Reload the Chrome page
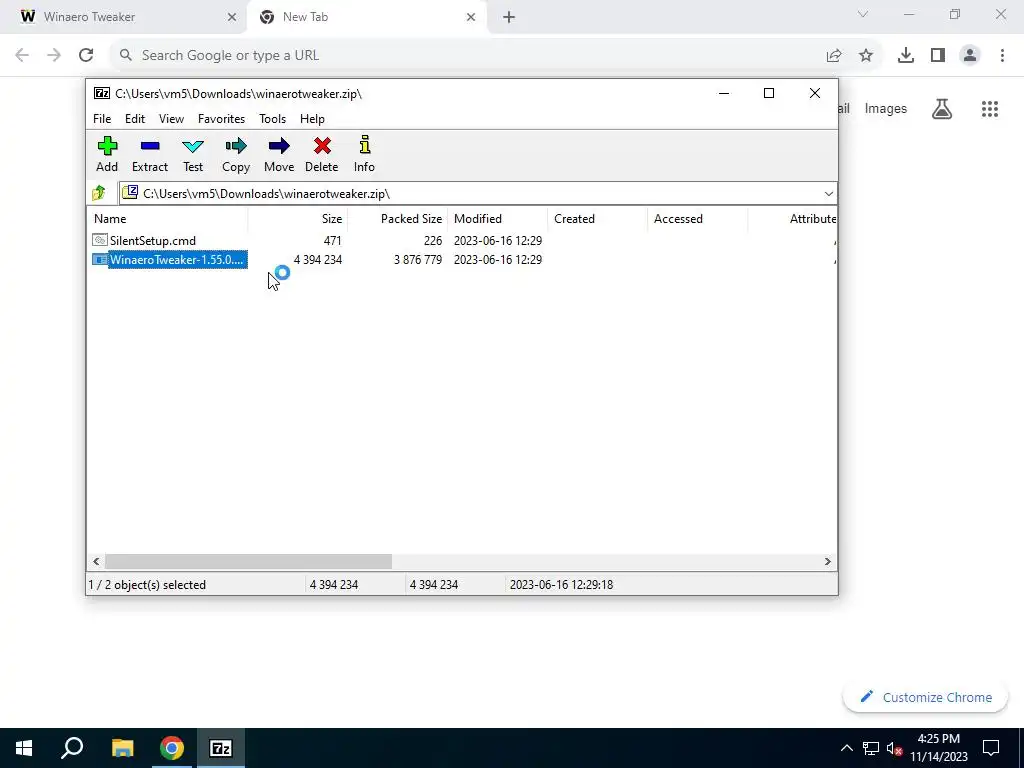The image size is (1024, 768). point(86,55)
